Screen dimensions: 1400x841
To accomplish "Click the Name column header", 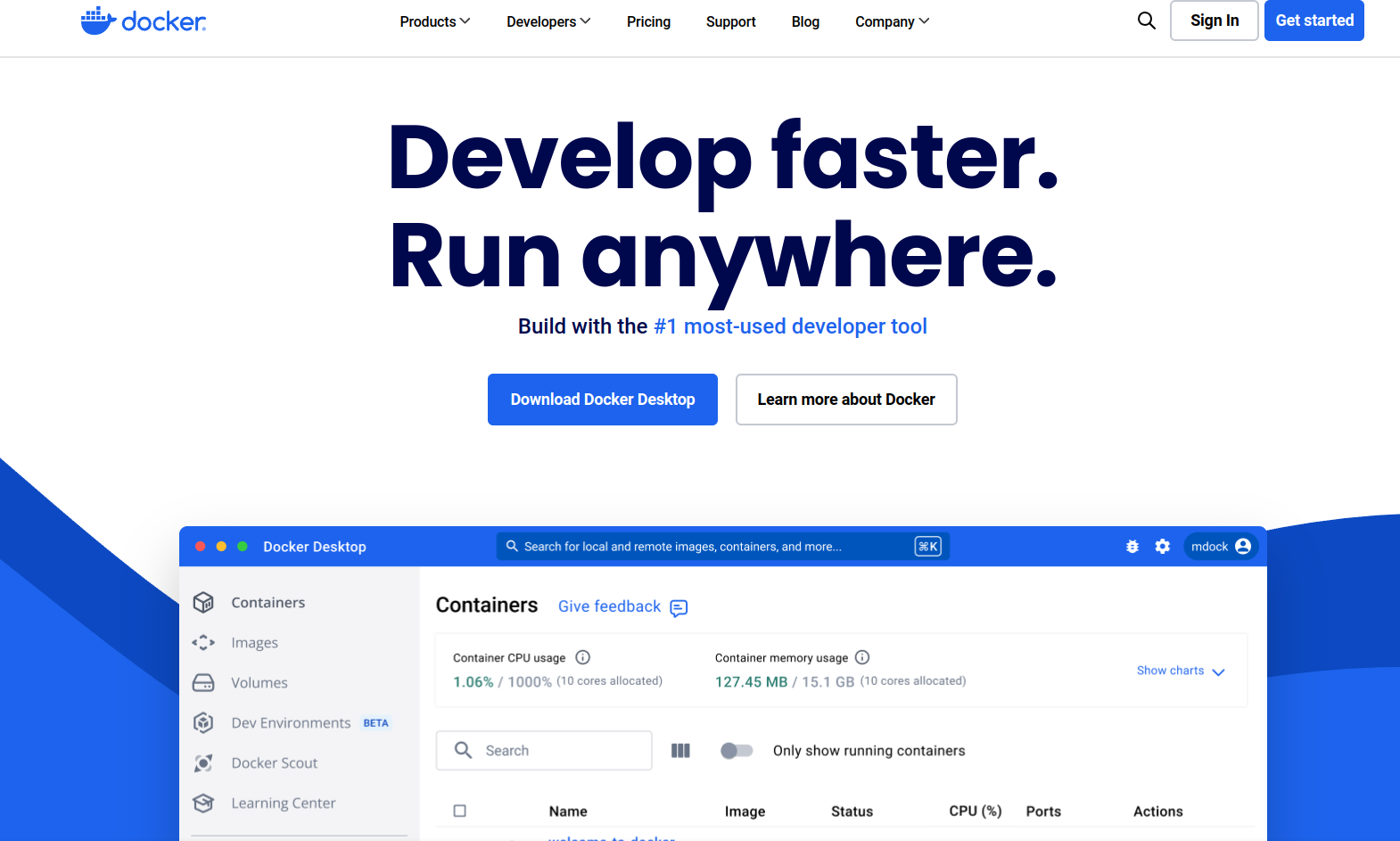I will (x=568, y=812).
